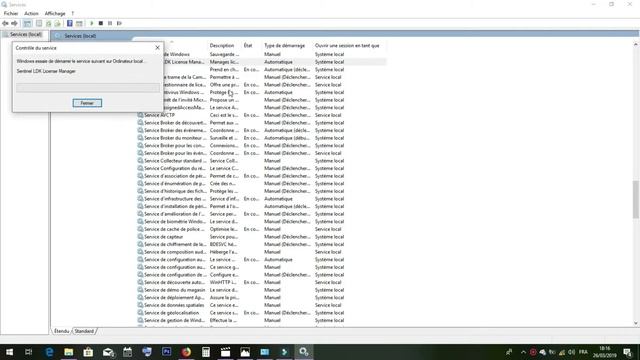Open the Photos app from the taskbar

tap(245, 352)
